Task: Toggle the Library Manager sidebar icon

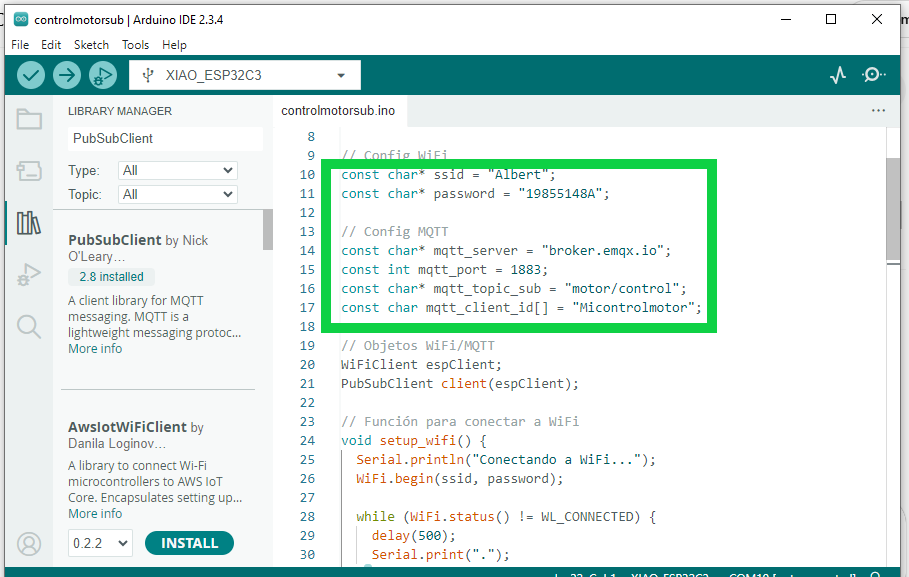Action: (x=29, y=223)
